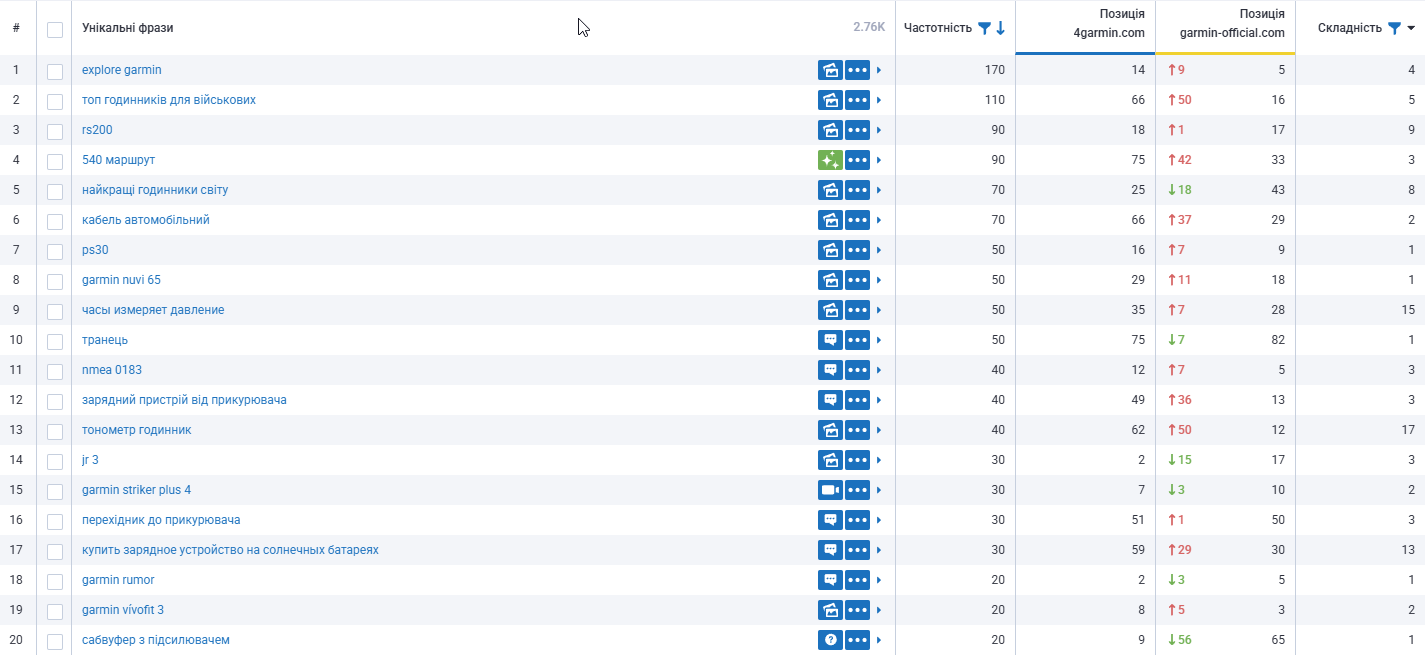
Task: Select checkbox for транець row
Action: 55,341
